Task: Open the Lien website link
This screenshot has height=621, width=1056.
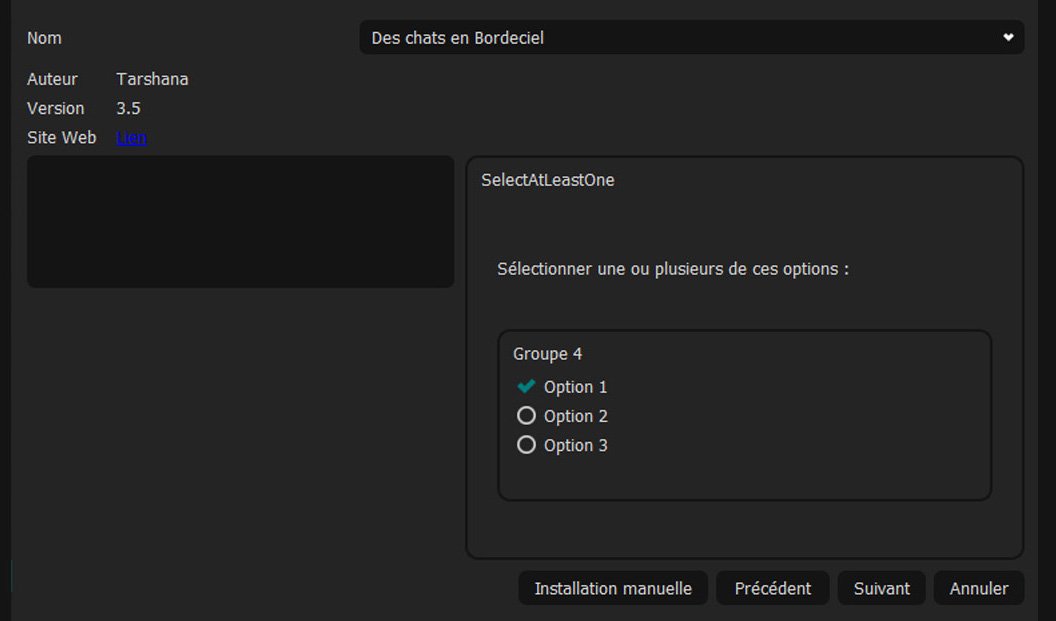Action: [x=131, y=138]
